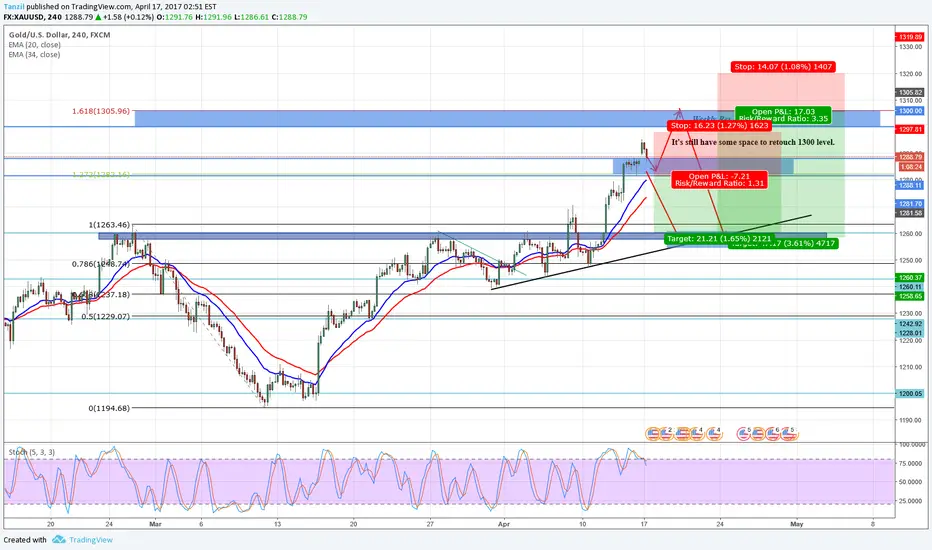Click the faded 1.272 Fibonacci level label

point(100,175)
